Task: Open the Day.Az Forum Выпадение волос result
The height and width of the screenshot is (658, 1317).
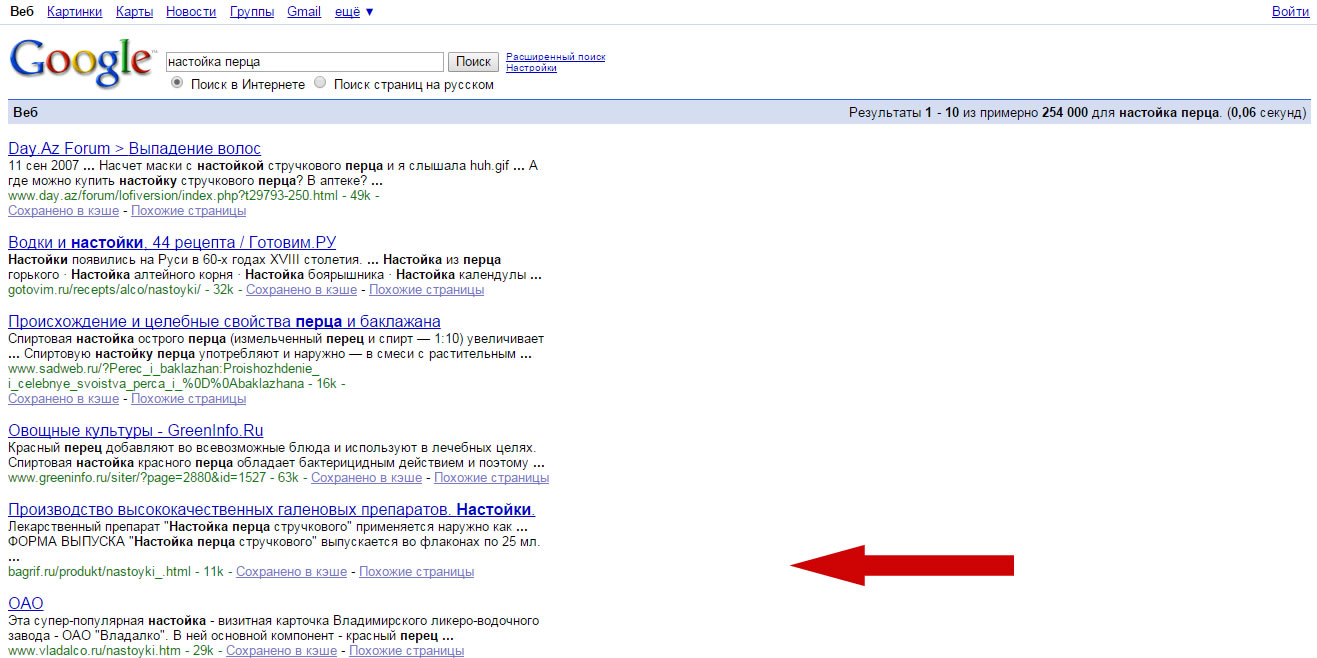Action: tap(134, 149)
